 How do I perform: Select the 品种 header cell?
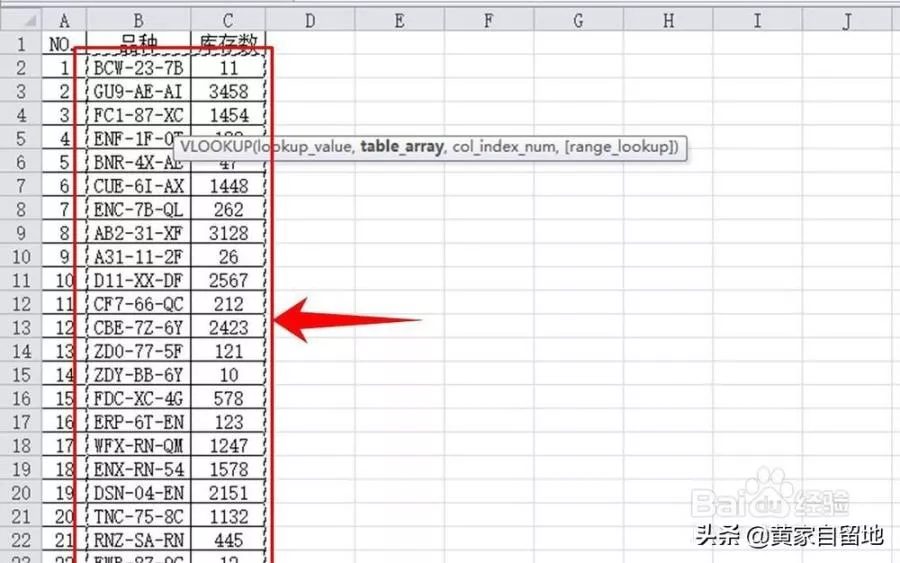click(x=138, y=45)
